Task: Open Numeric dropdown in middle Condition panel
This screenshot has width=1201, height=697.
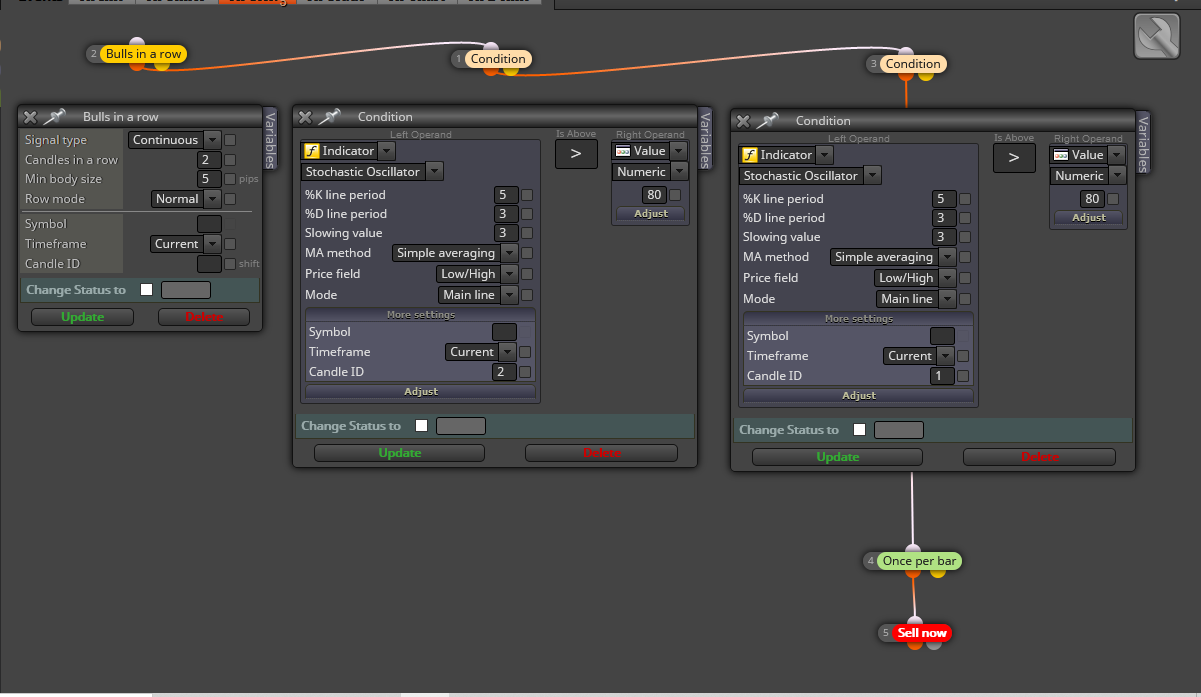Action: tap(649, 172)
